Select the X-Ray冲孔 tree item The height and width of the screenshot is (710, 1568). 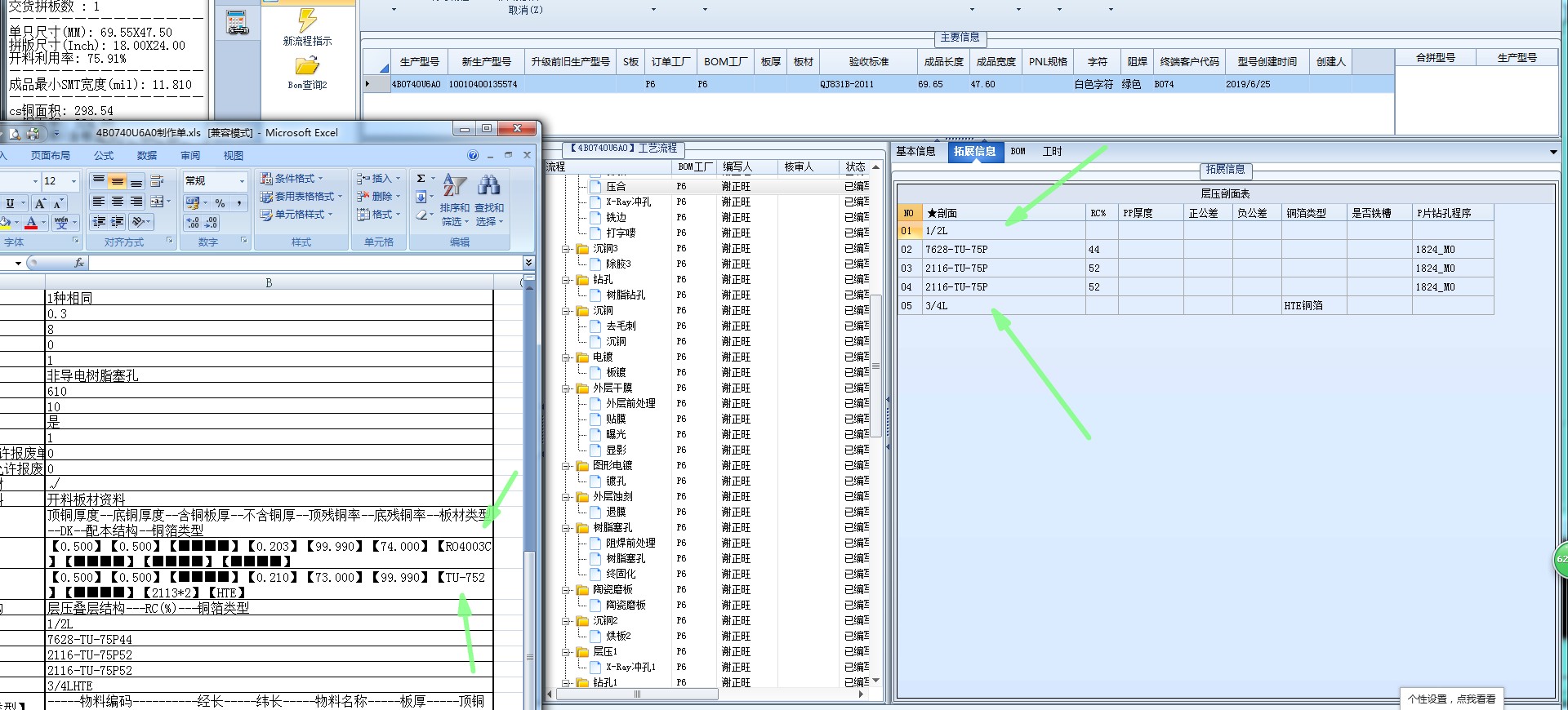point(628,202)
